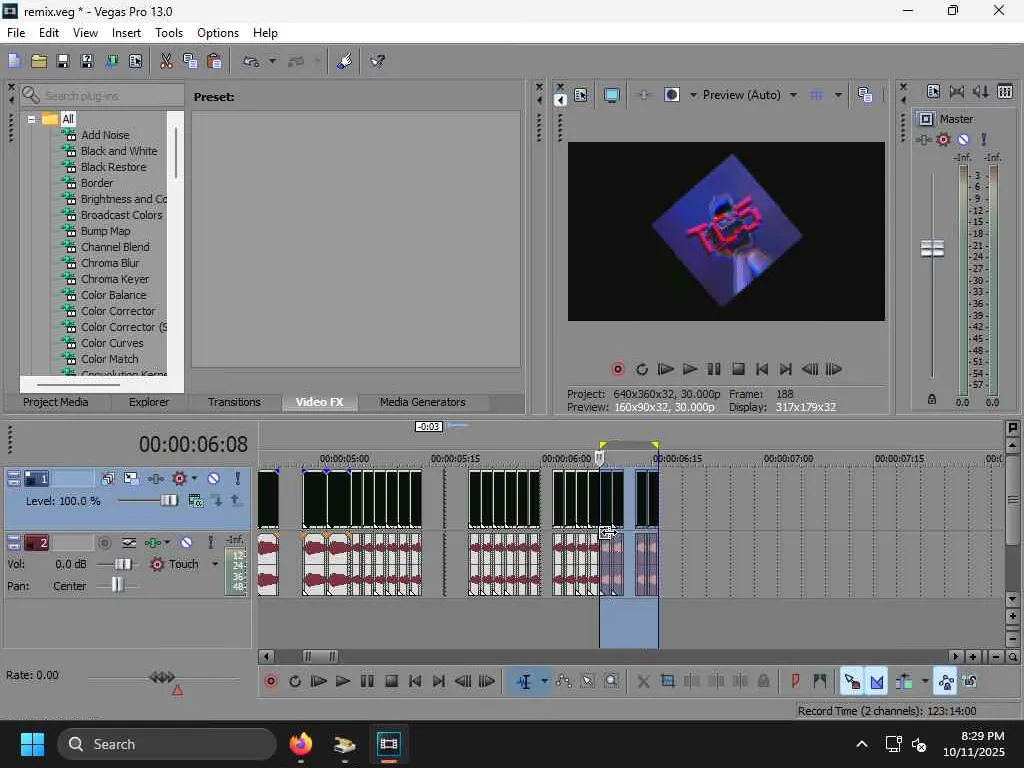The image size is (1024, 768).
Task: Click the Trim/crop icon in timeline toolbar
Action: 667,681
